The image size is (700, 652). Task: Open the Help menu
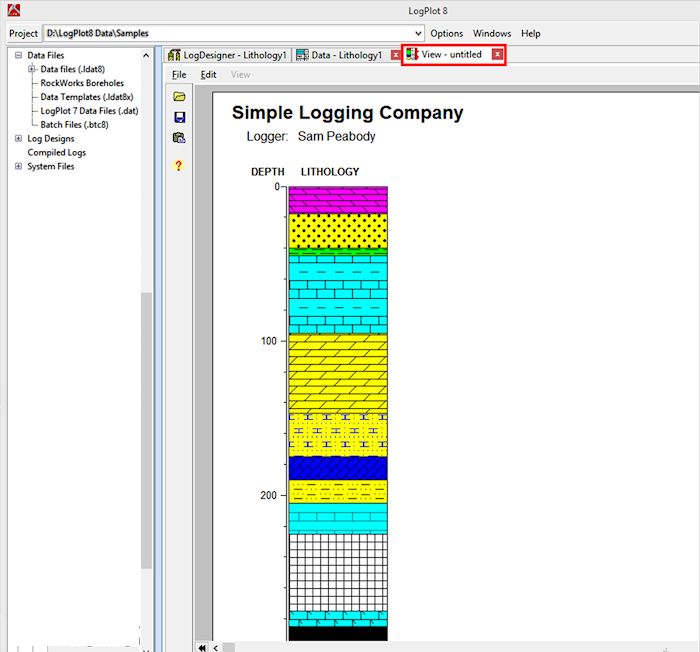531,33
